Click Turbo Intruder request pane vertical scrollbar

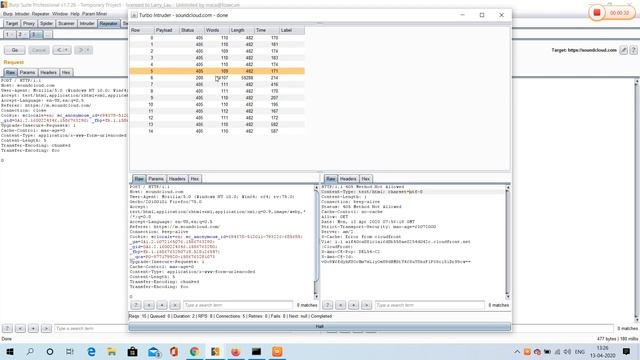coord(316,242)
